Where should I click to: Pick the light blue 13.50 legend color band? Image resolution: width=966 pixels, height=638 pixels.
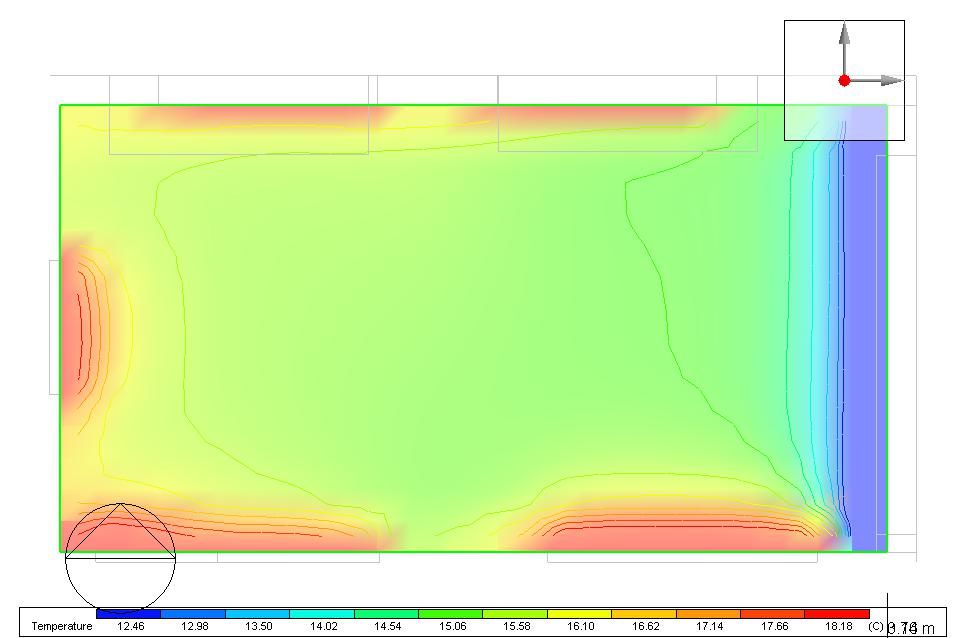(258, 614)
